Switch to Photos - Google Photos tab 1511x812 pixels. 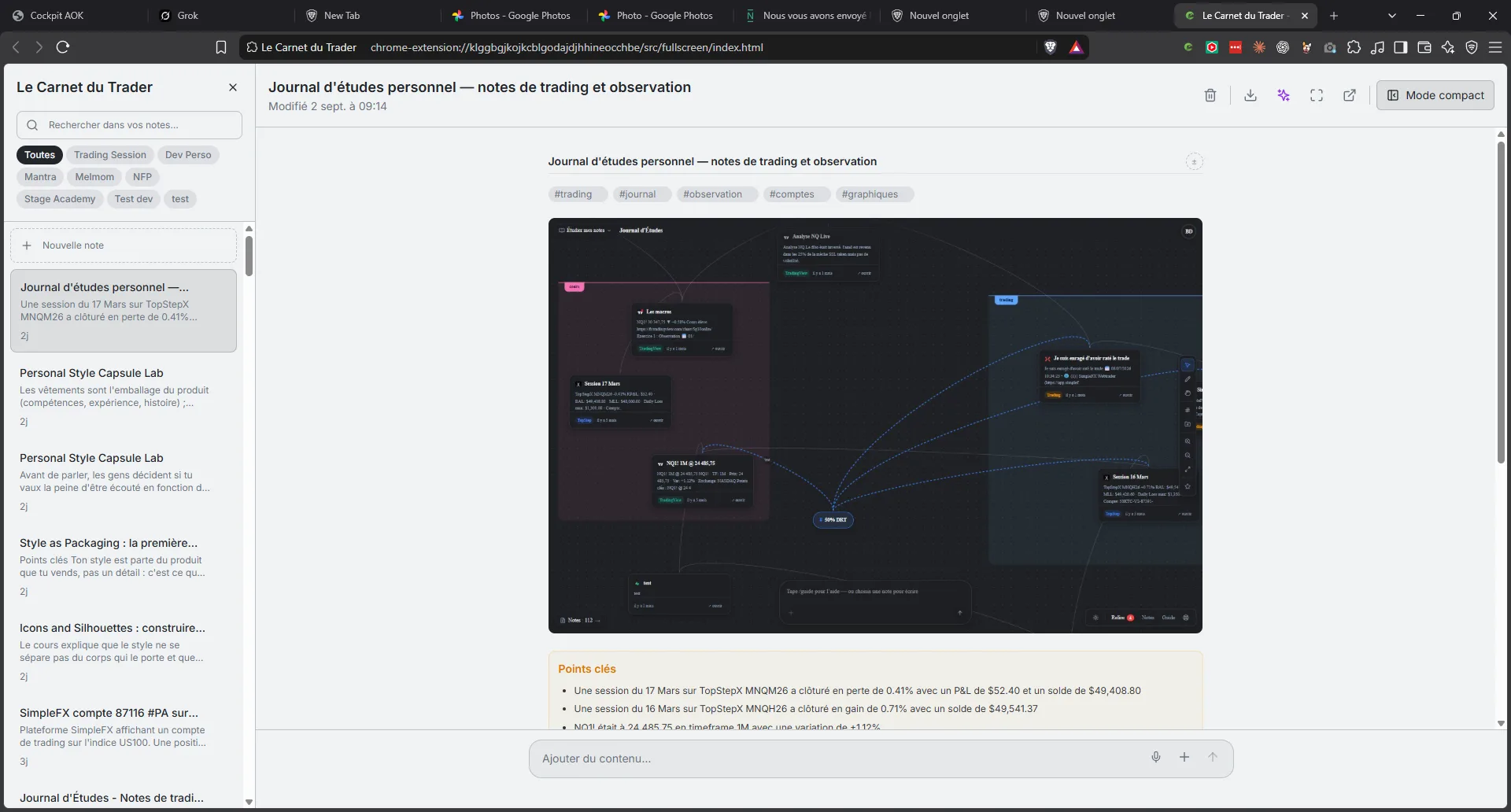coord(512,16)
